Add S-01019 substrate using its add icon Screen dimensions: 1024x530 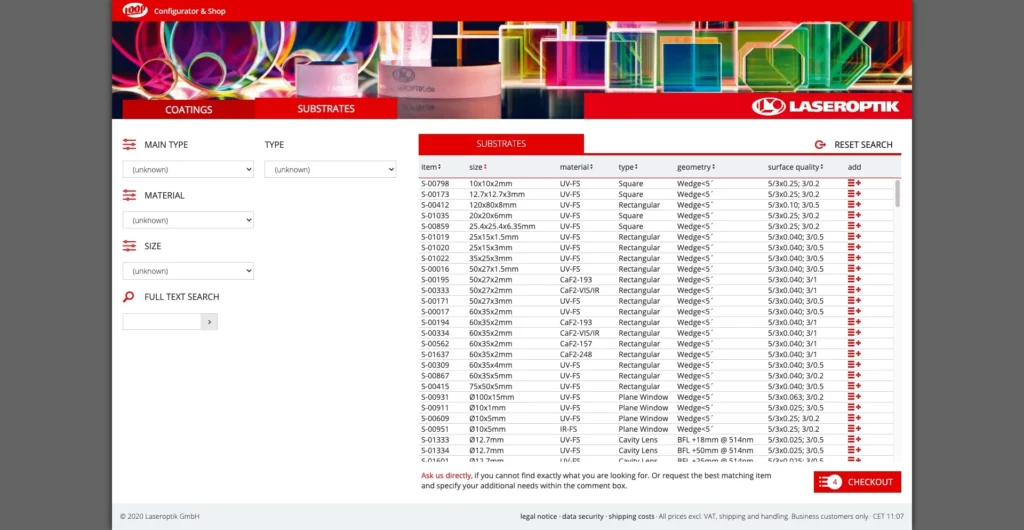[854, 237]
